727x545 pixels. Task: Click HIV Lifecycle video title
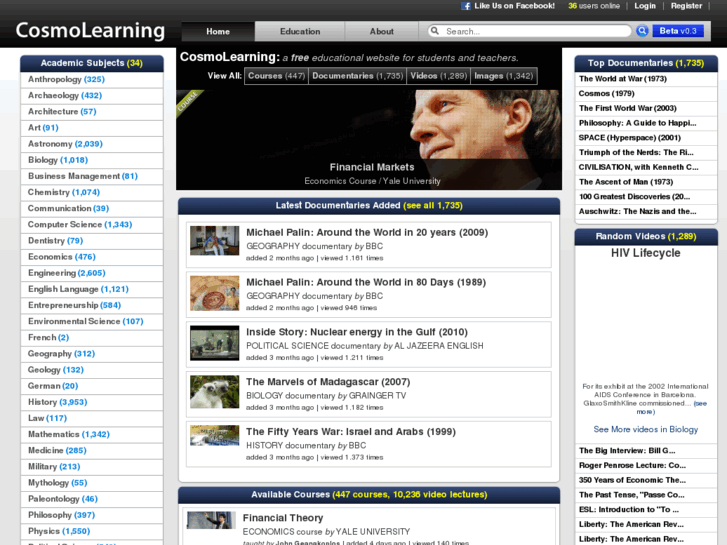[645, 253]
